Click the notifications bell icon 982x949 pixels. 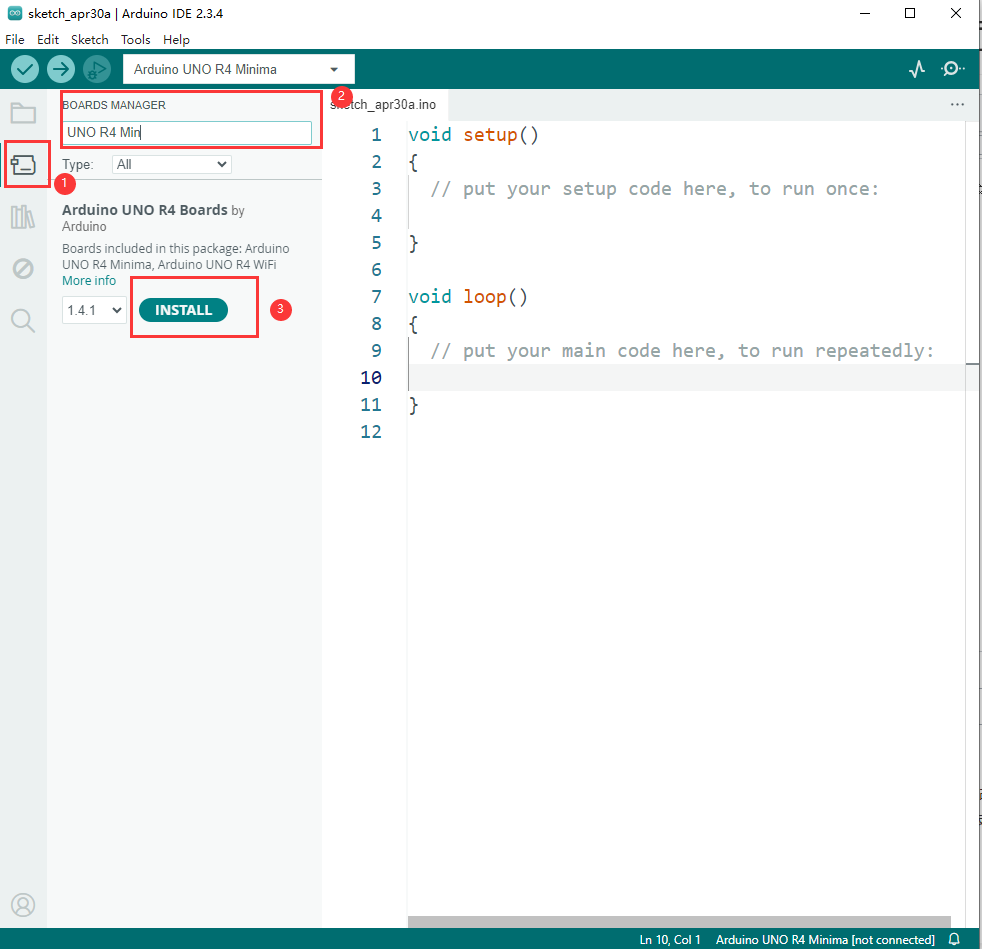click(954, 939)
